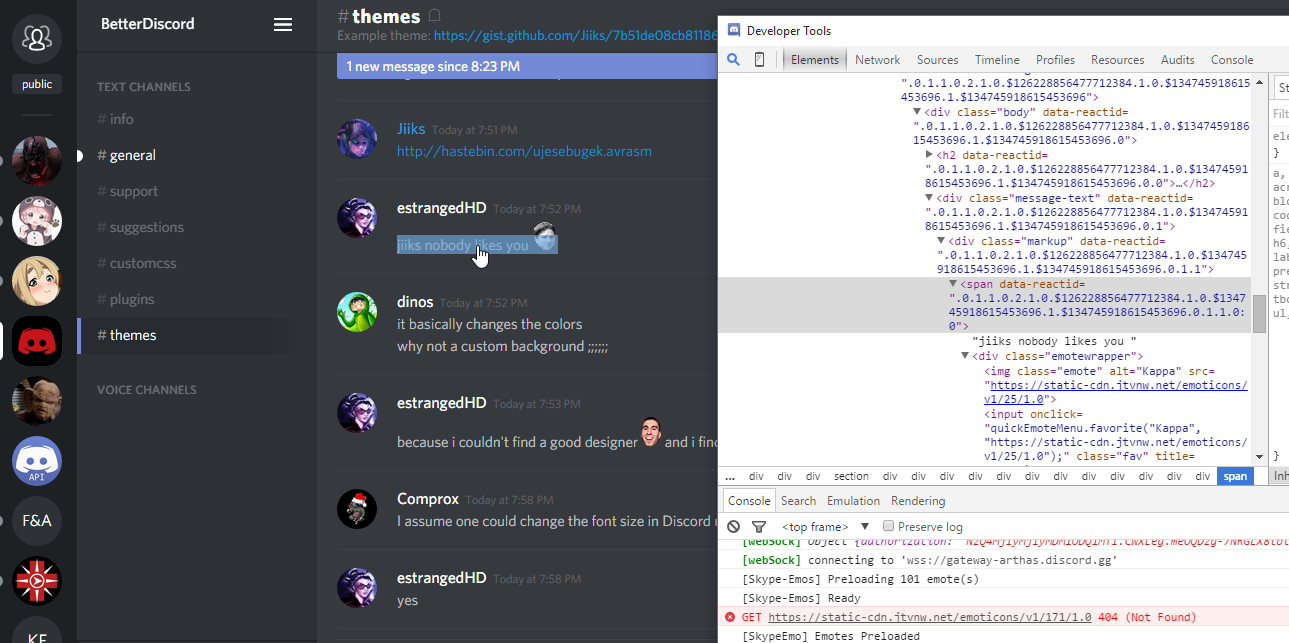This screenshot has height=643, width=1289.
Task: Open the red and white play-button server icon
Action: point(37,581)
